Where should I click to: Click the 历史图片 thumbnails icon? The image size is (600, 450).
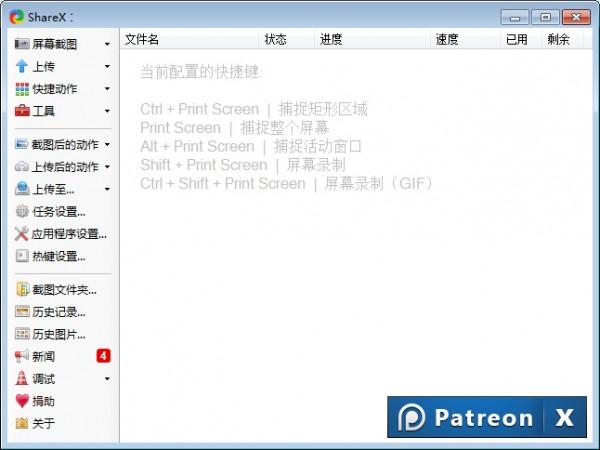coord(22,334)
